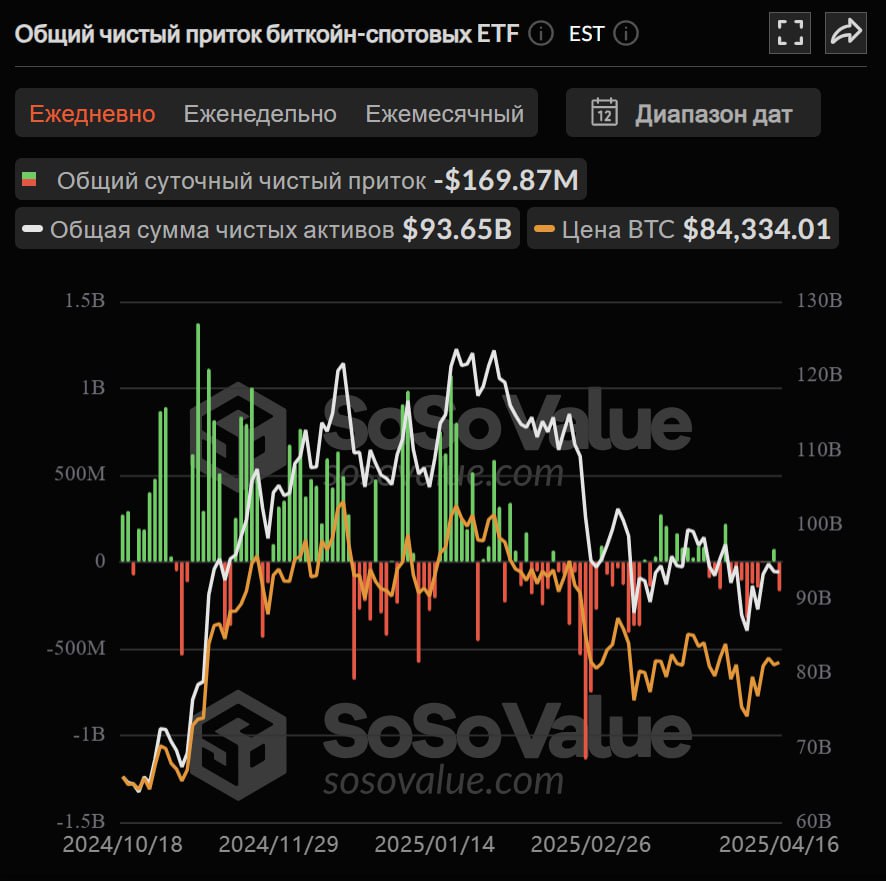Click the share arrow icon
Image resolution: width=886 pixels, height=881 pixels.
(845, 33)
